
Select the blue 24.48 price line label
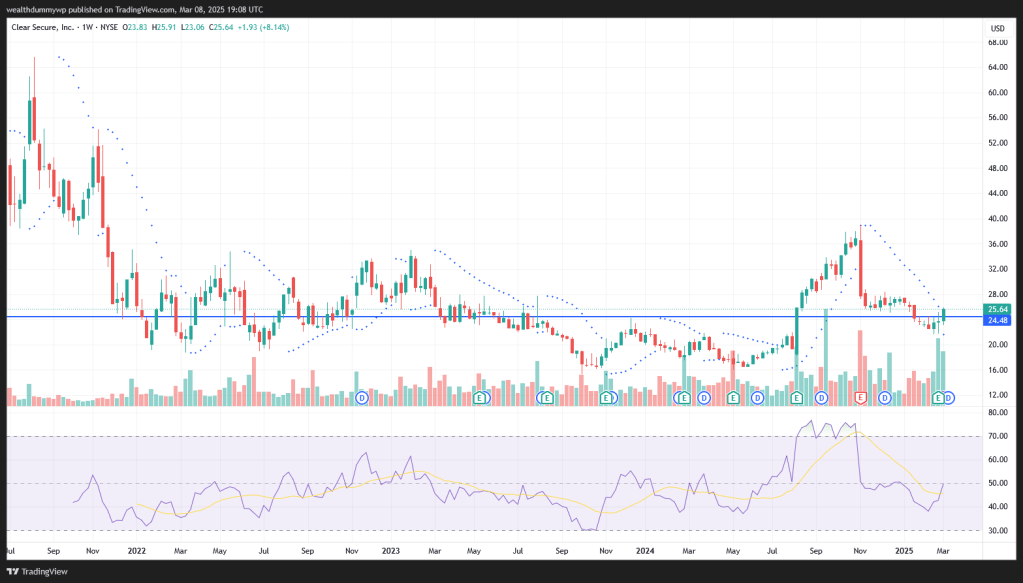tap(996, 321)
